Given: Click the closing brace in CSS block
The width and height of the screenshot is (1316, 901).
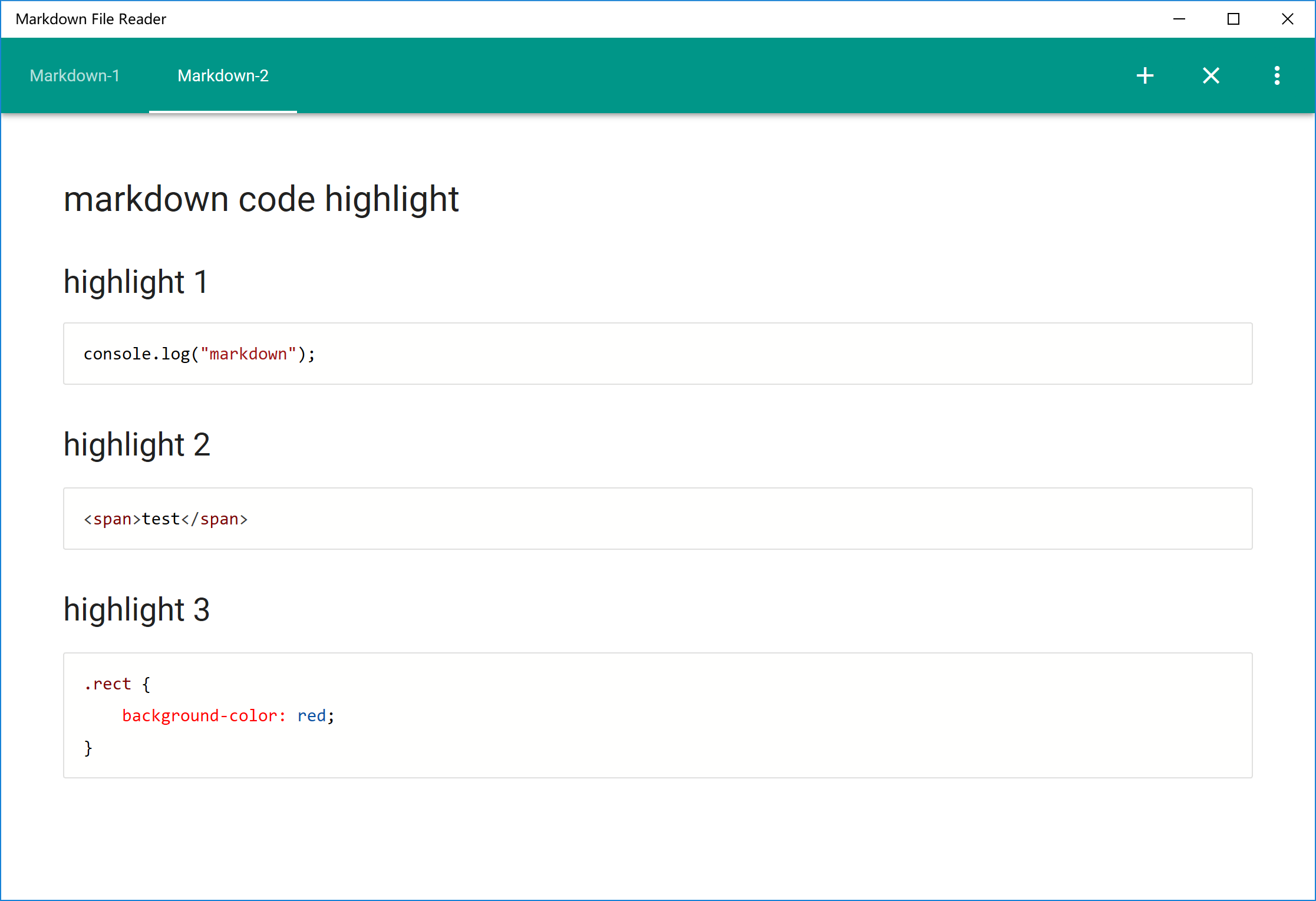Looking at the screenshot, I should (x=88, y=748).
